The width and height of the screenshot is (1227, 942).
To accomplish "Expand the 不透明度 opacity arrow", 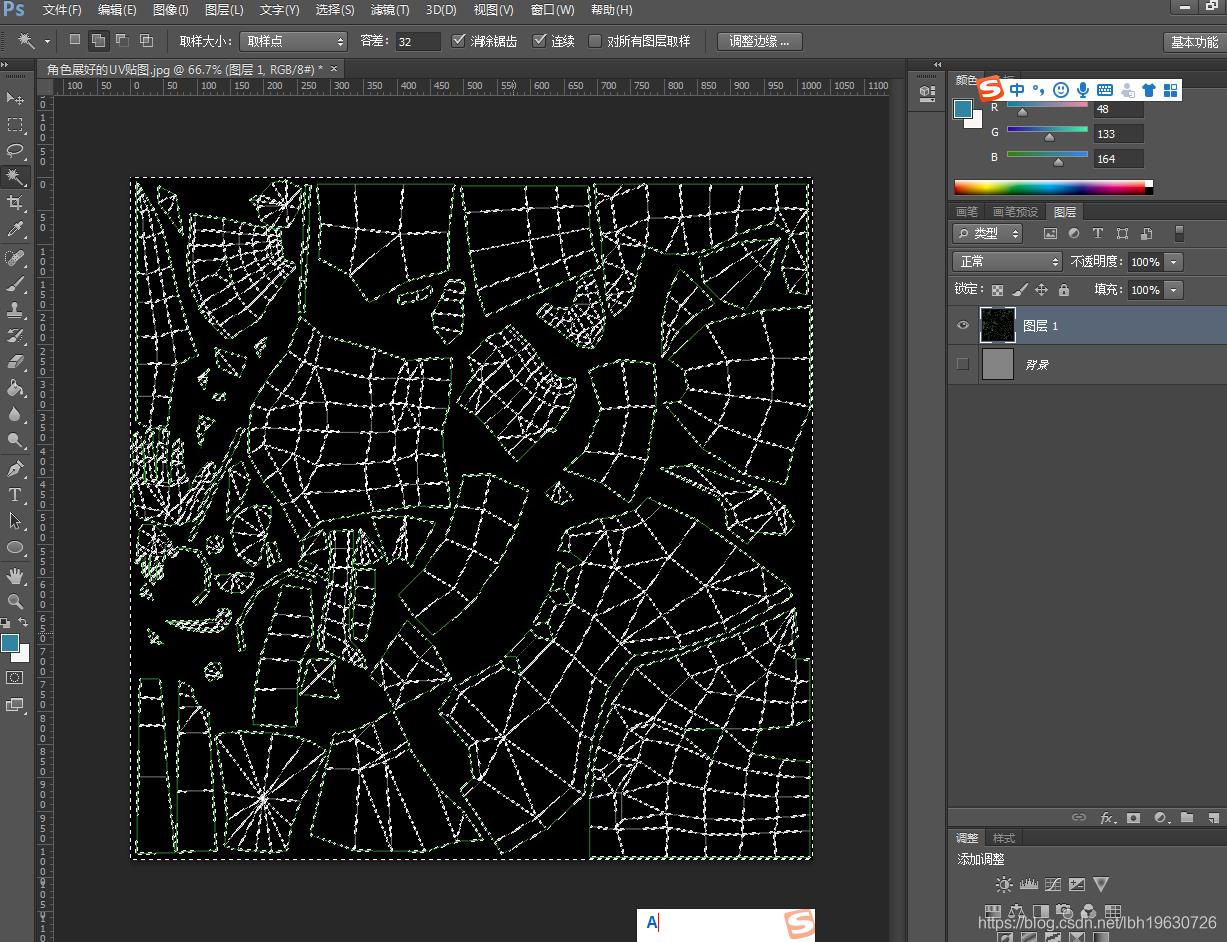I will [x=1173, y=262].
